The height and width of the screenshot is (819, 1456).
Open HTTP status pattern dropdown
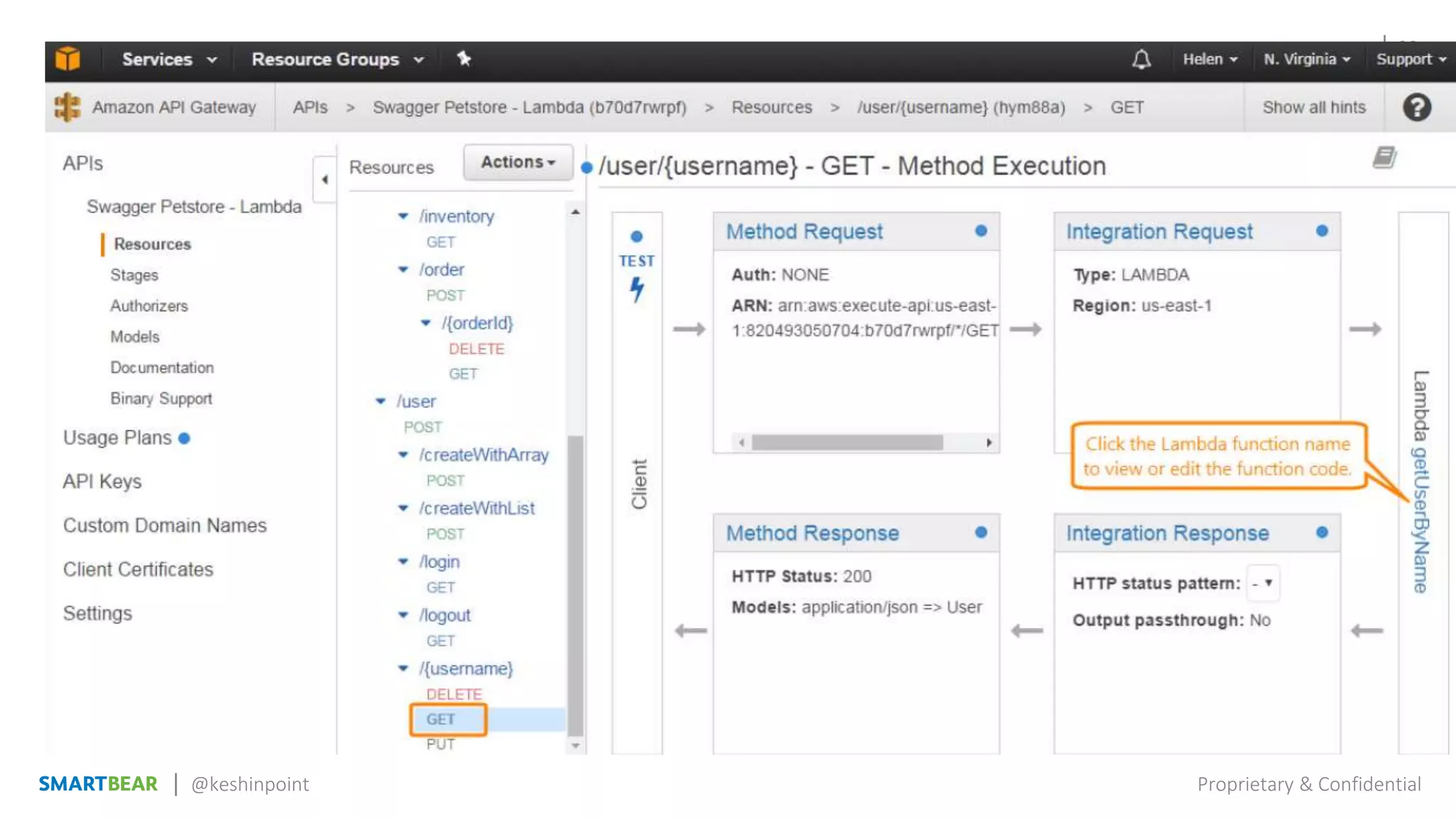1263,584
